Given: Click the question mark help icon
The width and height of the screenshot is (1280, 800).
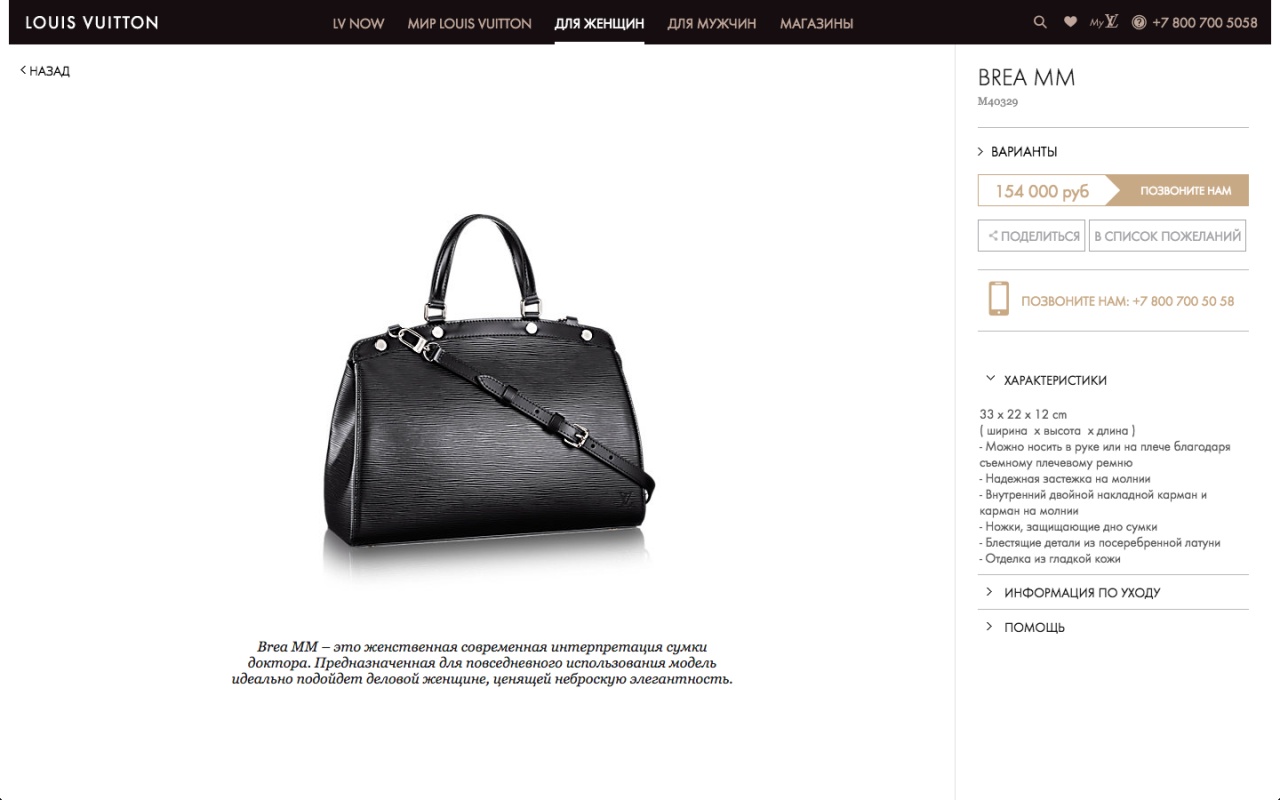Looking at the screenshot, I should [1138, 22].
